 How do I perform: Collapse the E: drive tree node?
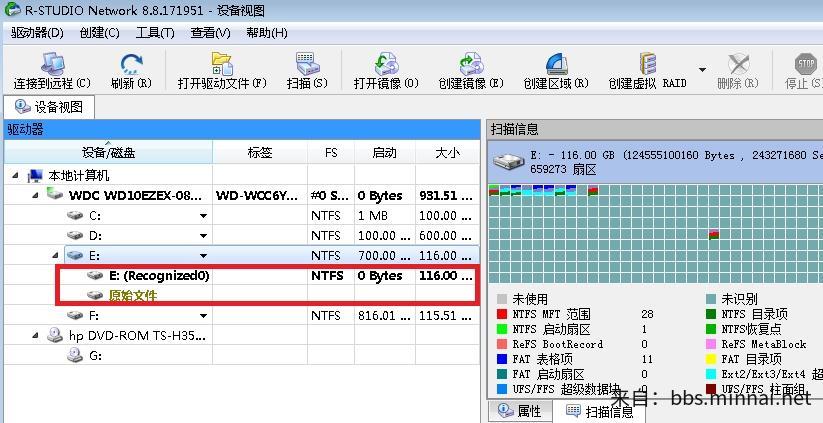pyautogui.click(x=54, y=256)
